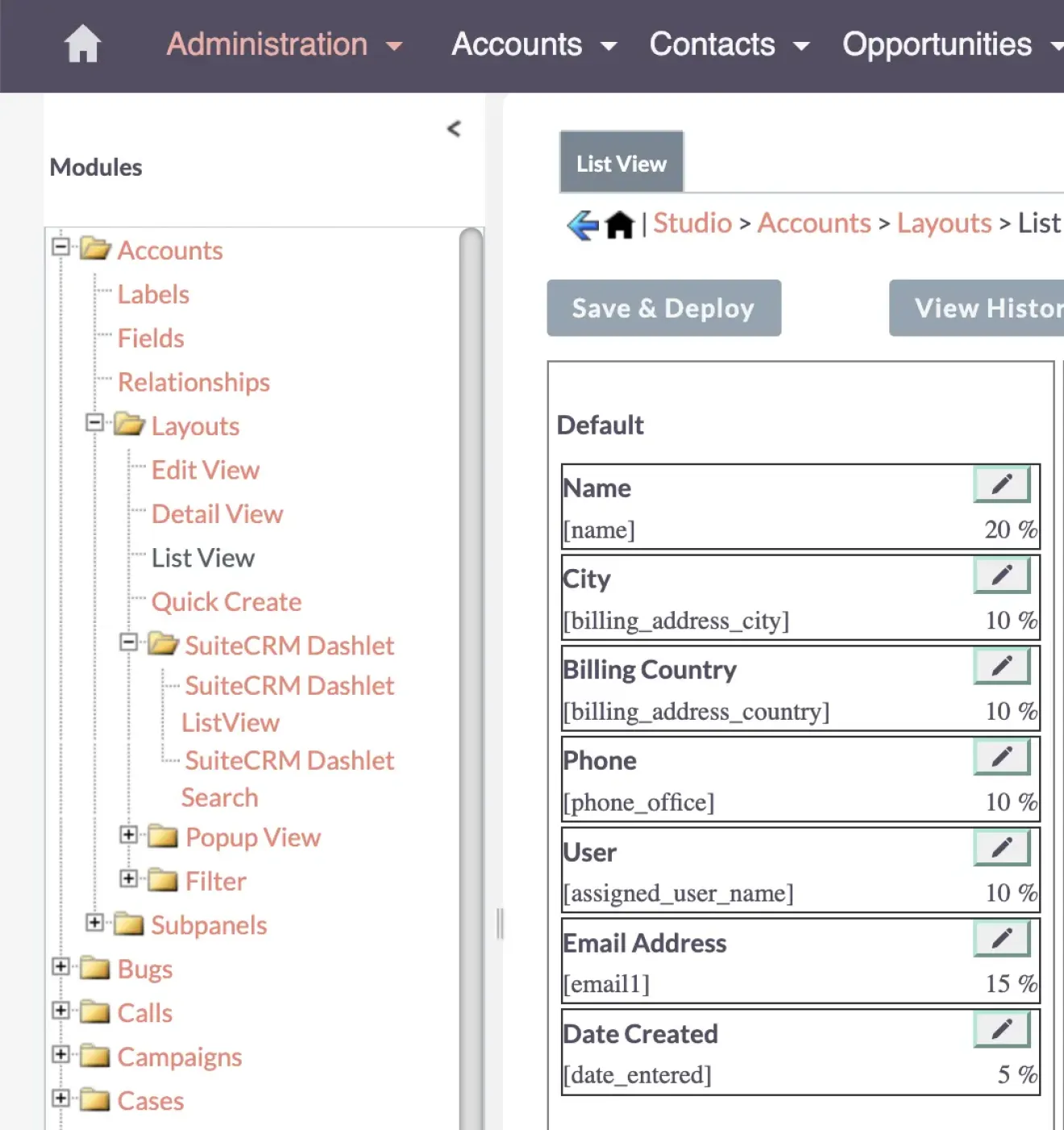Click the home icon in the top navigation
Image resolution: width=1064 pixels, height=1130 pixels.
[x=83, y=44]
